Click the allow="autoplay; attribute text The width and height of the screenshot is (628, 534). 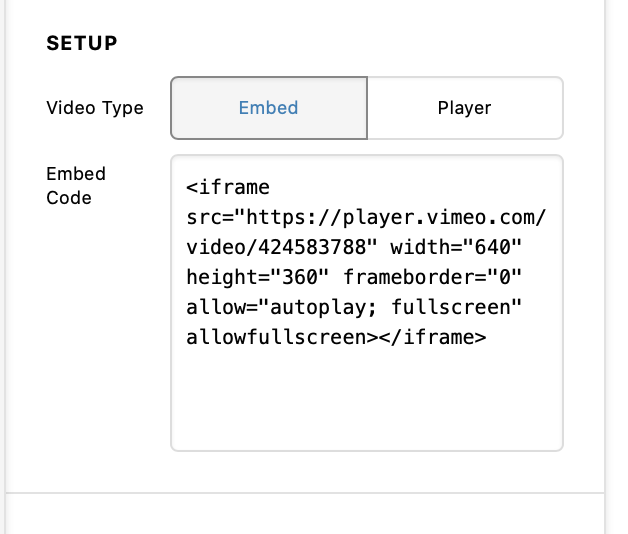pyautogui.click(x=282, y=307)
